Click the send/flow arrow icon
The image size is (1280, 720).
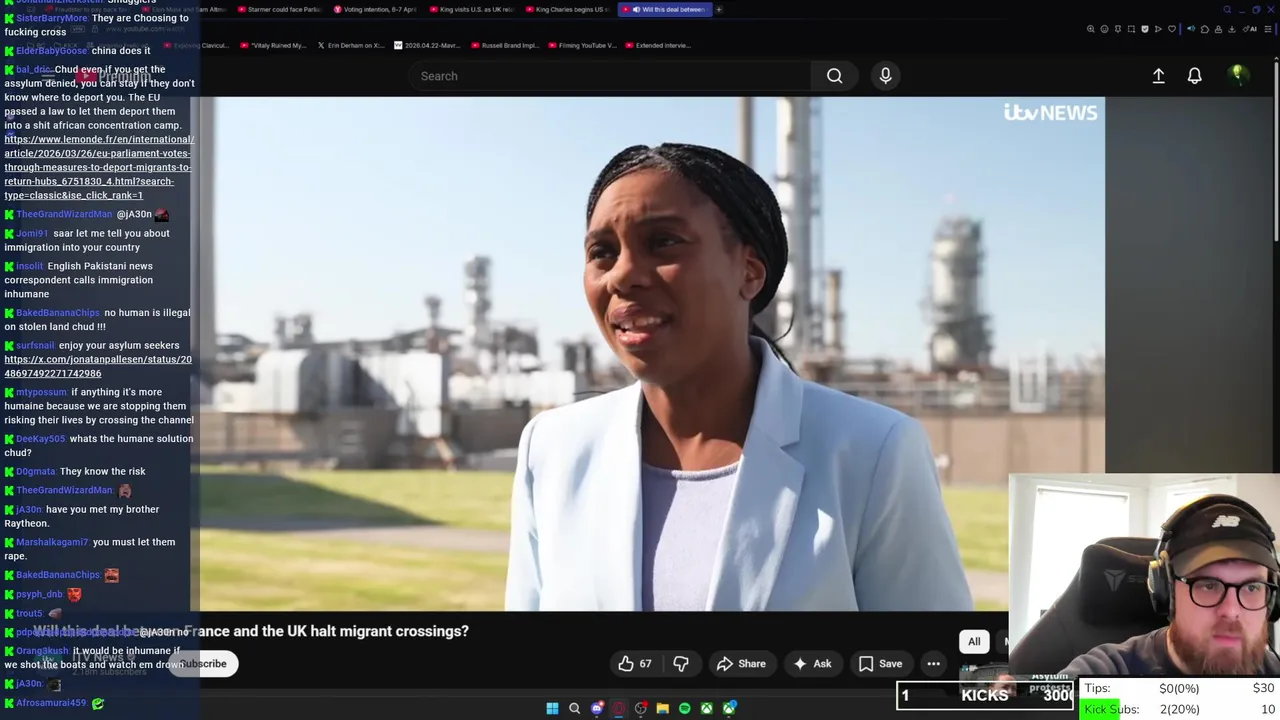pyautogui.click(x=1158, y=29)
